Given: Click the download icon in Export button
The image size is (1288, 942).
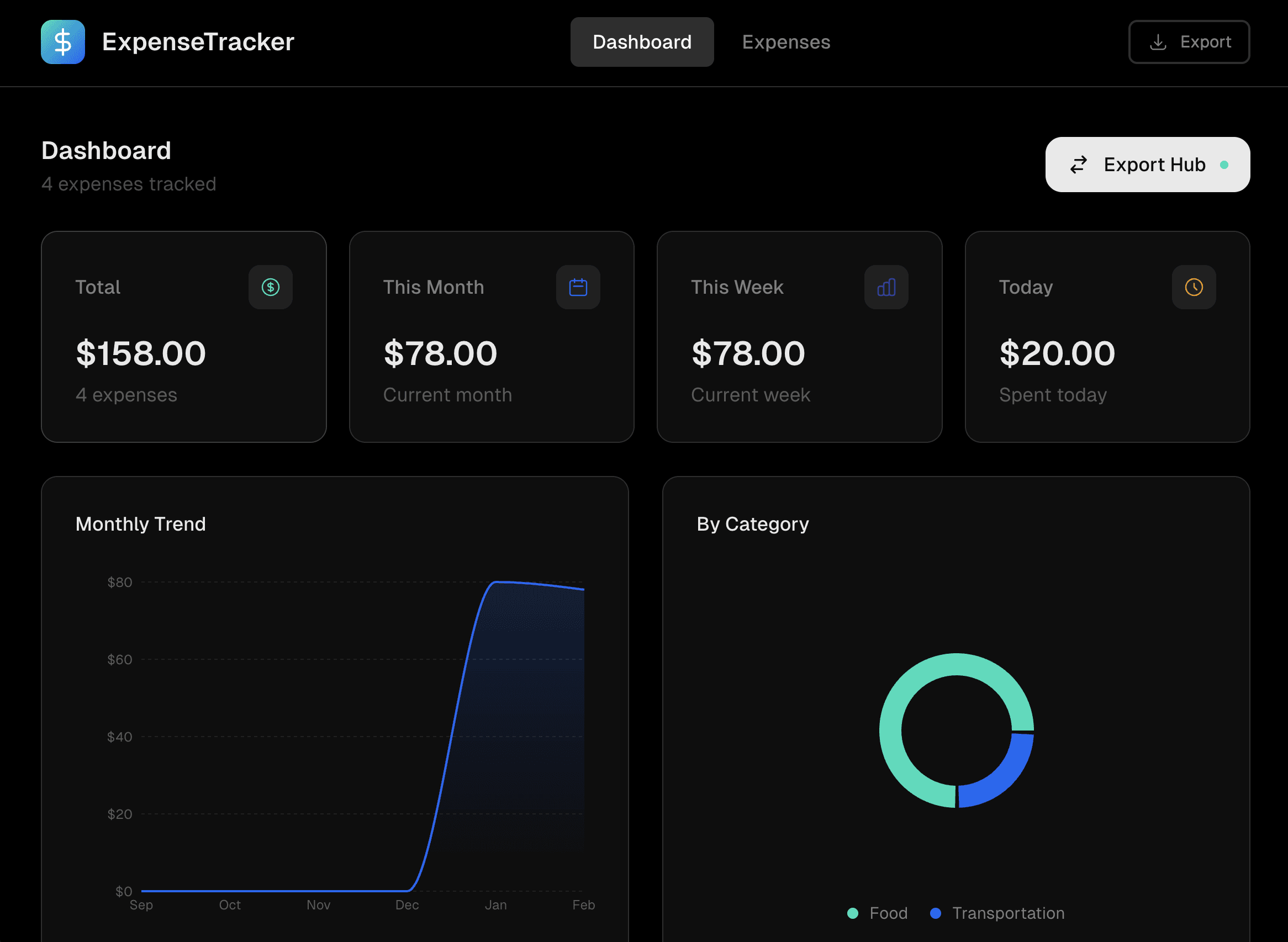Looking at the screenshot, I should pyautogui.click(x=1158, y=42).
